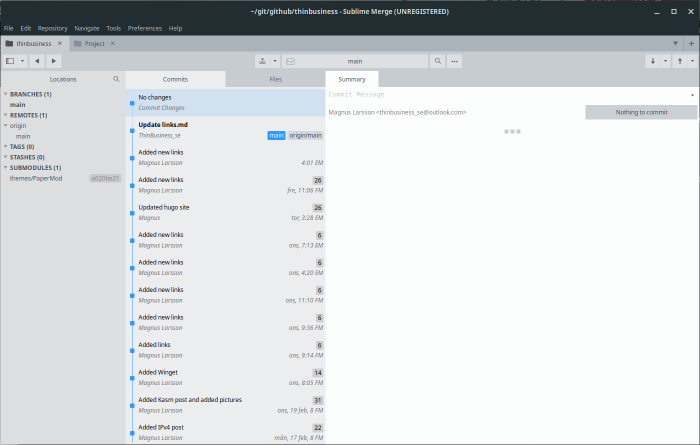This screenshot has height=445, width=700.
Task: Expand the TAGS section
Action: [5, 146]
